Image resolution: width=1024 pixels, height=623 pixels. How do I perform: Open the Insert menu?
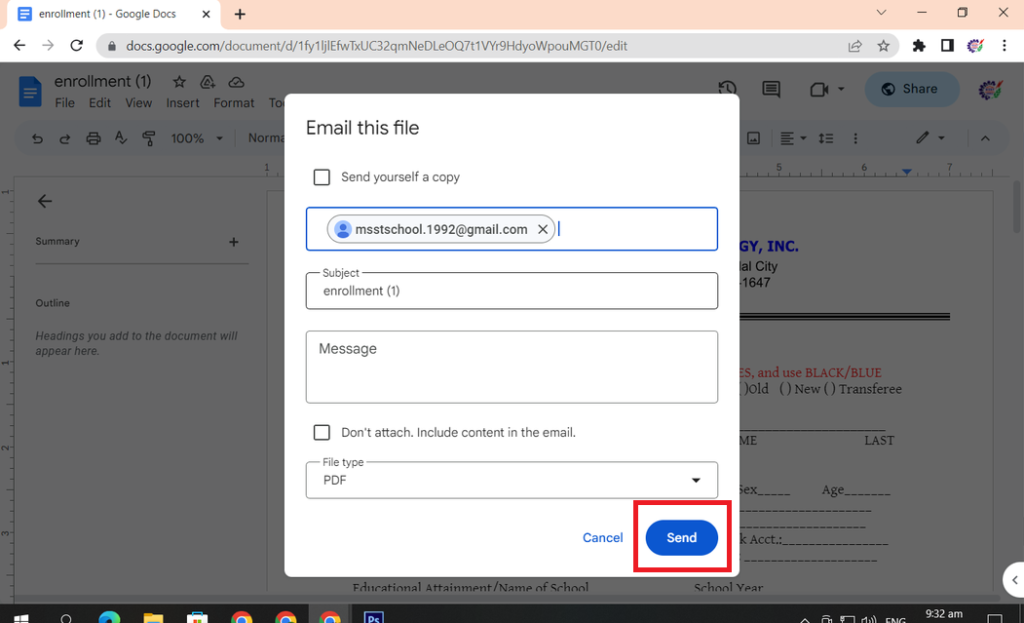[x=183, y=103]
